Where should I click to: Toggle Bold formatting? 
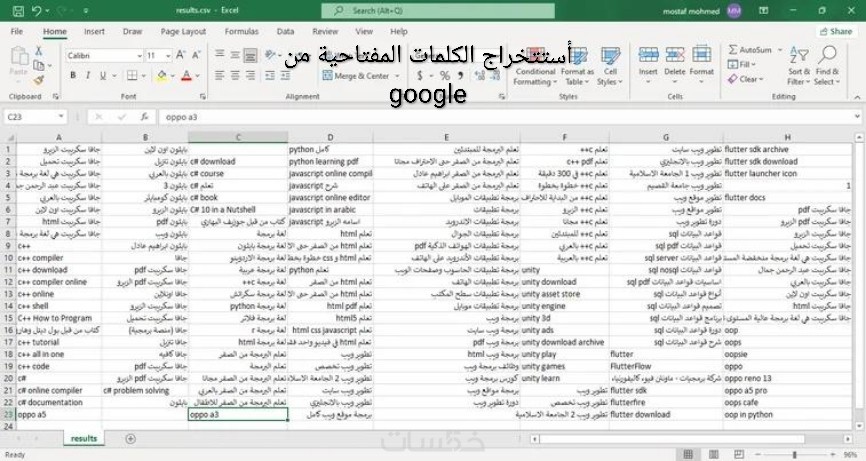coord(73,75)
